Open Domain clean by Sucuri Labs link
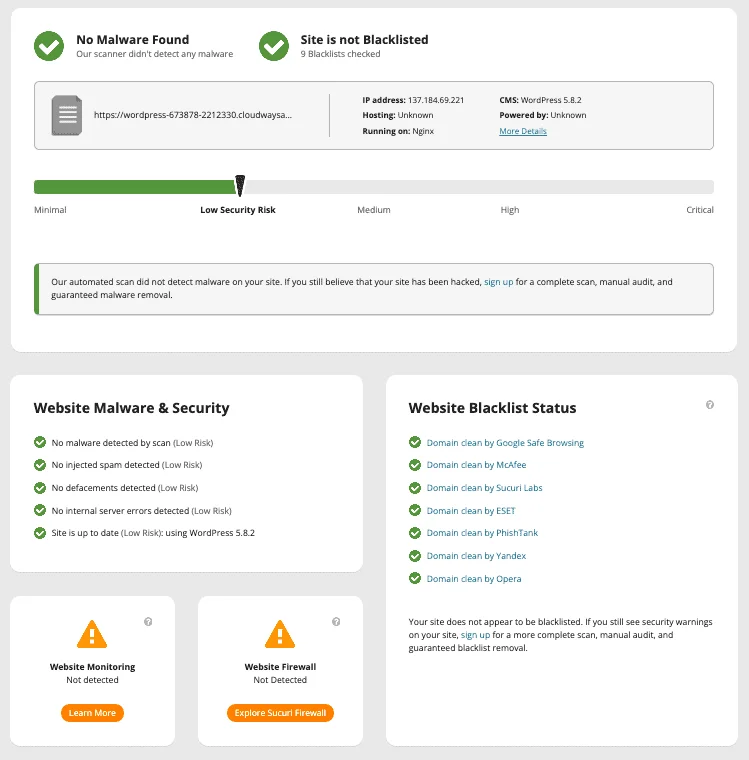This screenshot has width=749, height=760. (x=484, y=488)
